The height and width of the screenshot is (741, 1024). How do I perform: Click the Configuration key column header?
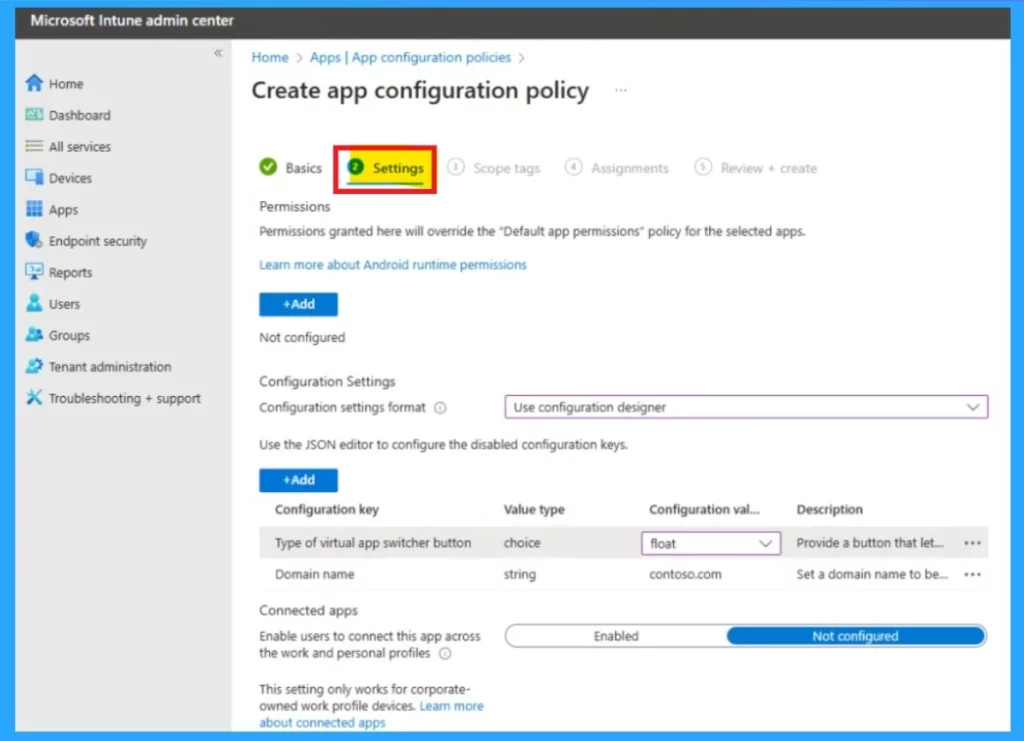[x=327, y=509]
